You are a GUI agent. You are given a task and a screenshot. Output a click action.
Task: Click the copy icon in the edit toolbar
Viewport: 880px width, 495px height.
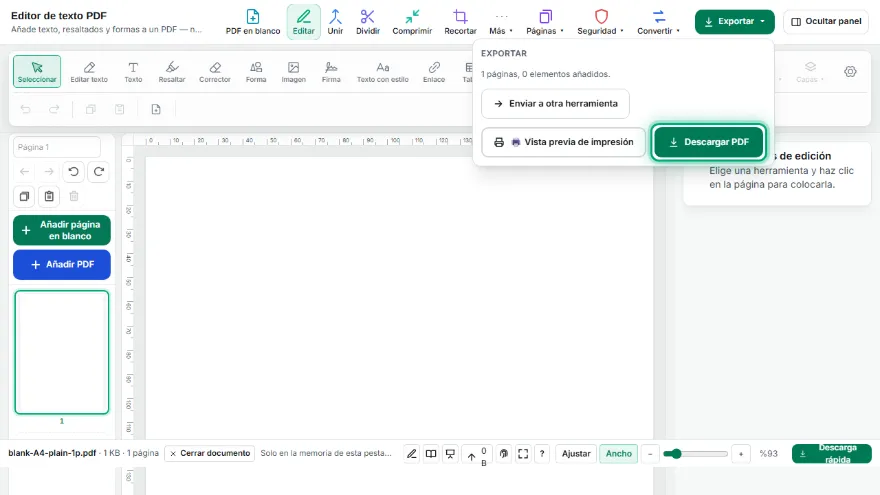pyautogui.click(x=90, y=109)
